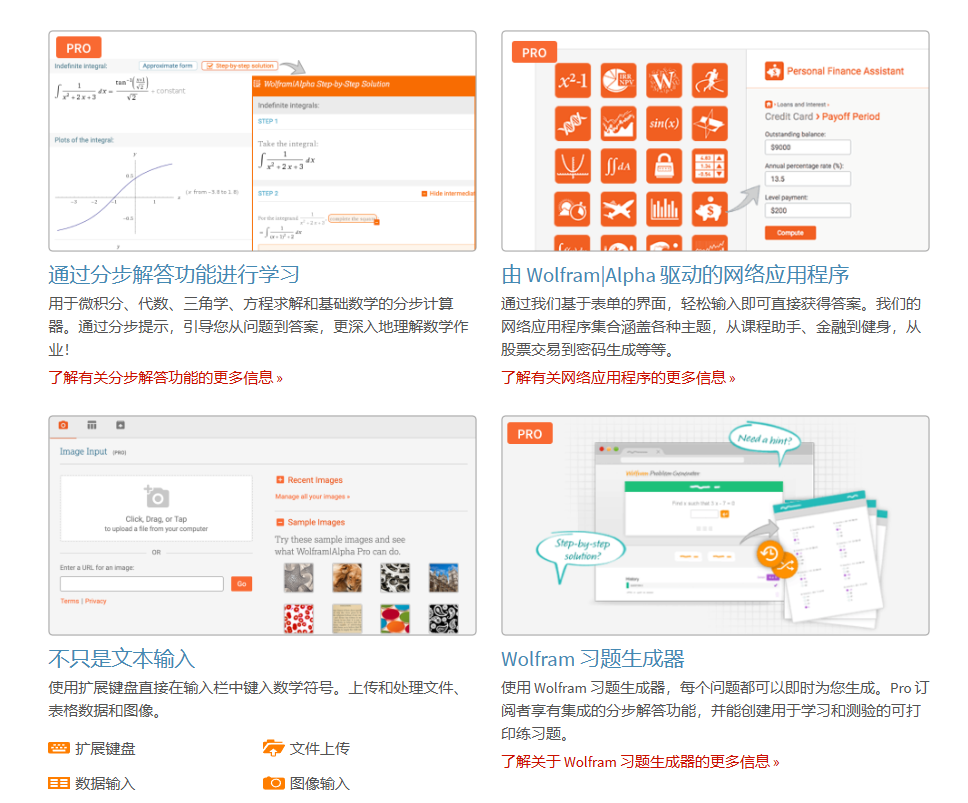
Task: Collapse the Sample Images section
Action: (311, 522)
